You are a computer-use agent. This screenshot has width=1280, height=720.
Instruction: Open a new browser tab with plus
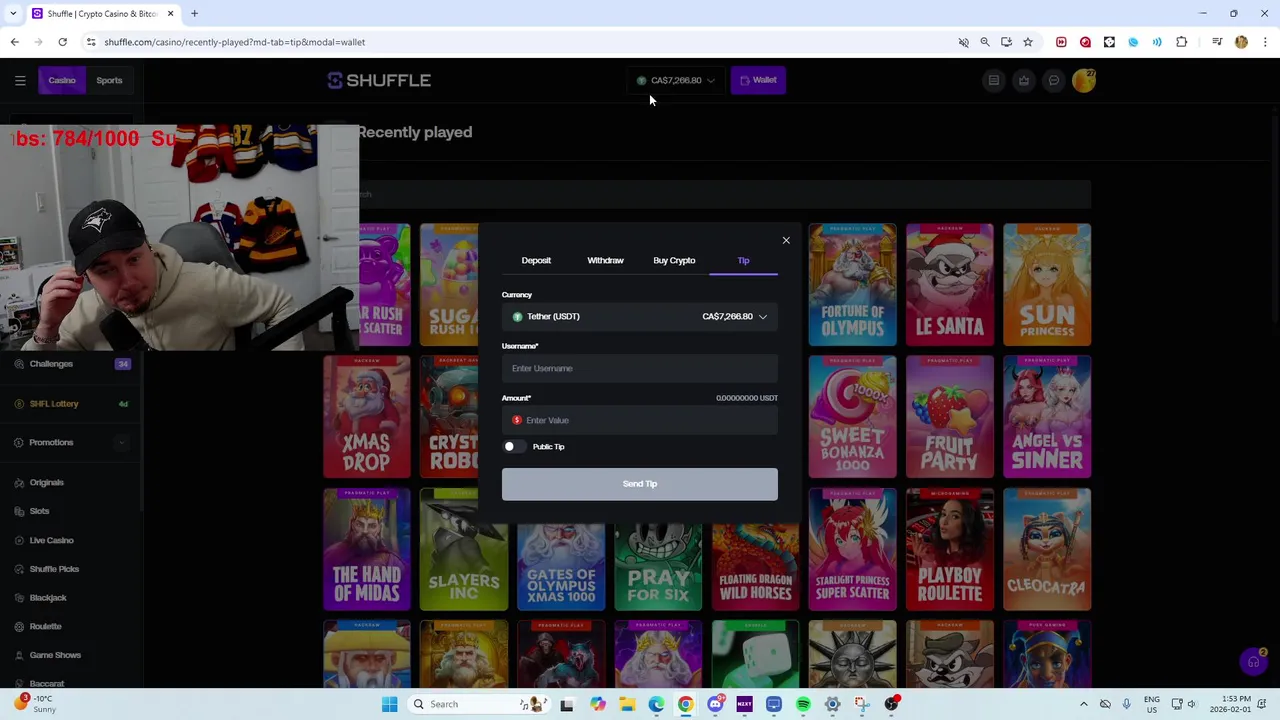coord(194,14)
